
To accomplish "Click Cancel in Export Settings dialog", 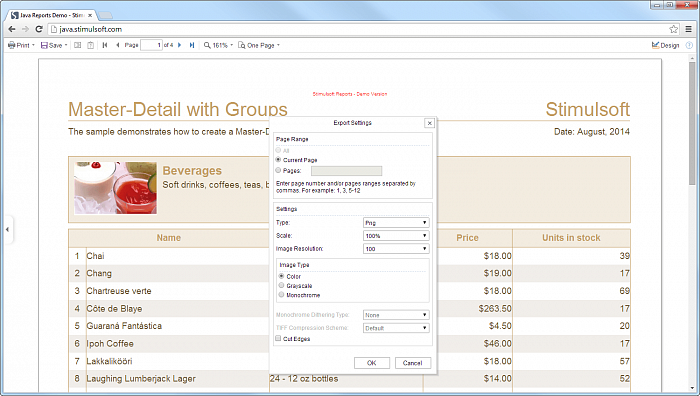I will (412, 363).
